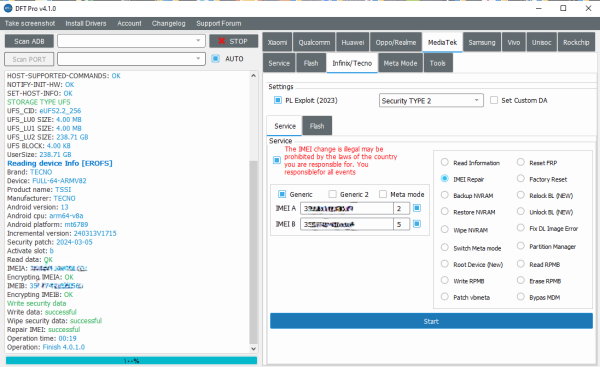Select Unlock BL (NEW) radio option

tap(520, 212)
